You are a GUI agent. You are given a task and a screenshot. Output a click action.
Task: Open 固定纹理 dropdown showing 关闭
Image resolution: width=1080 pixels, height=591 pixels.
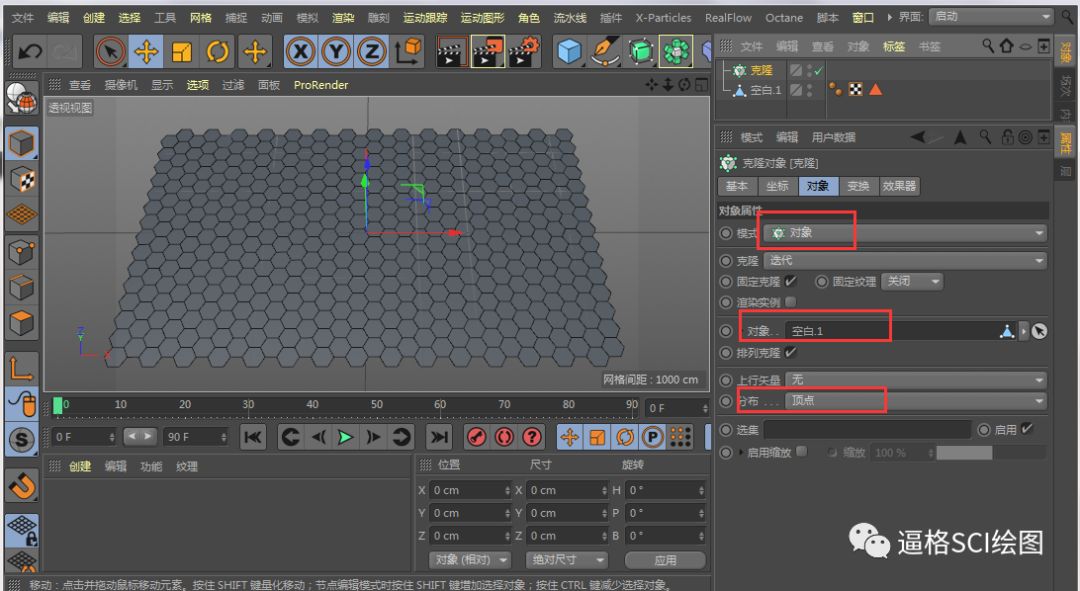coord(912,281)
